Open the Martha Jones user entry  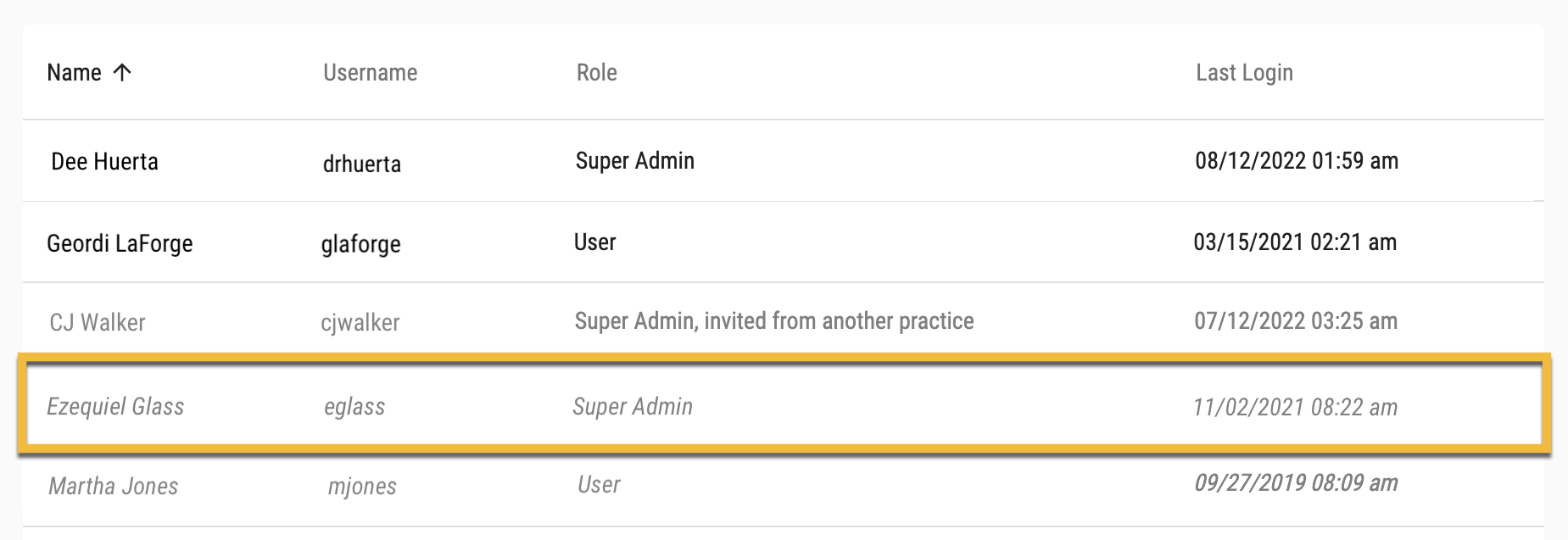783,486
